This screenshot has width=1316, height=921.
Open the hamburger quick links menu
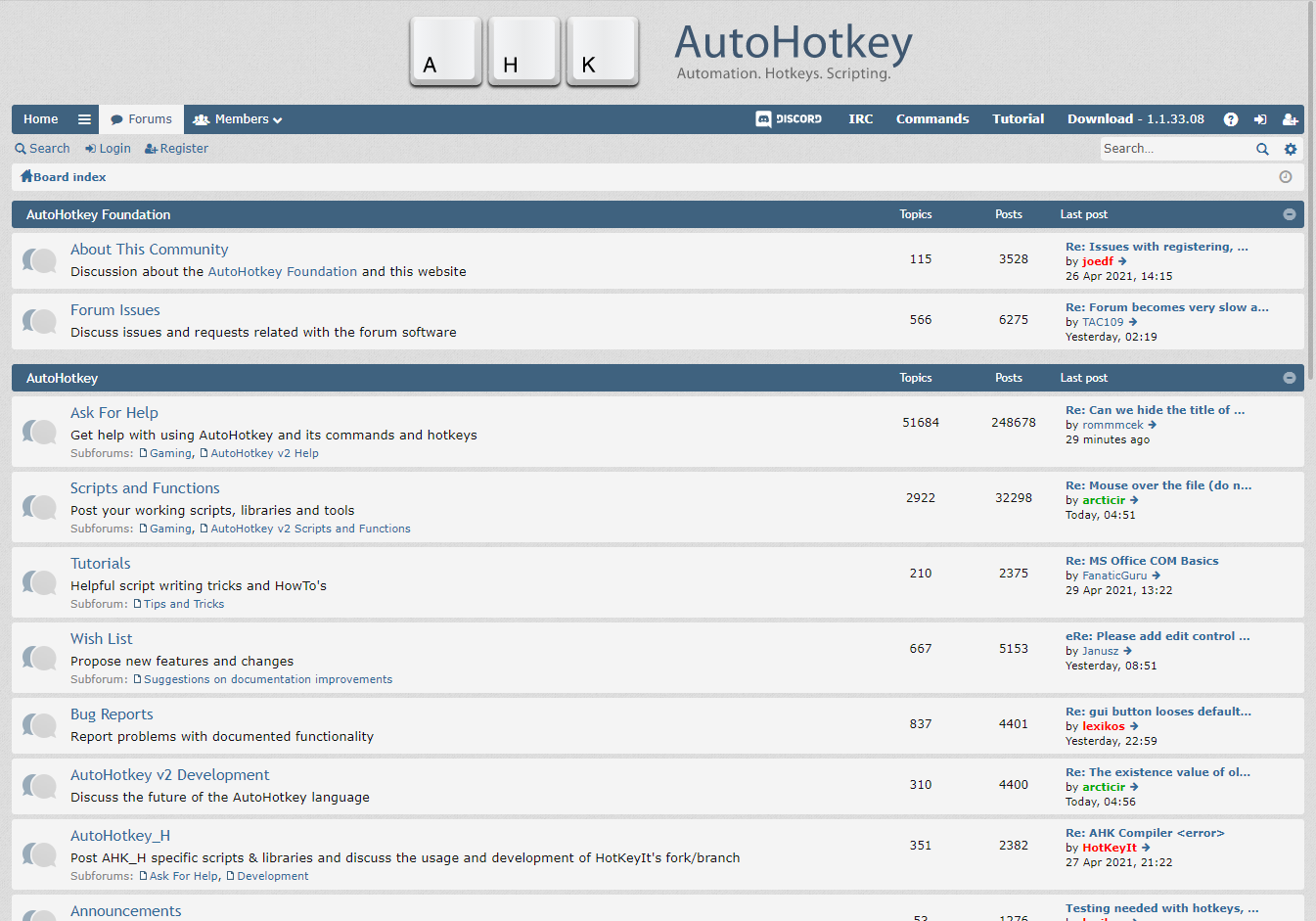click(84, 119)
